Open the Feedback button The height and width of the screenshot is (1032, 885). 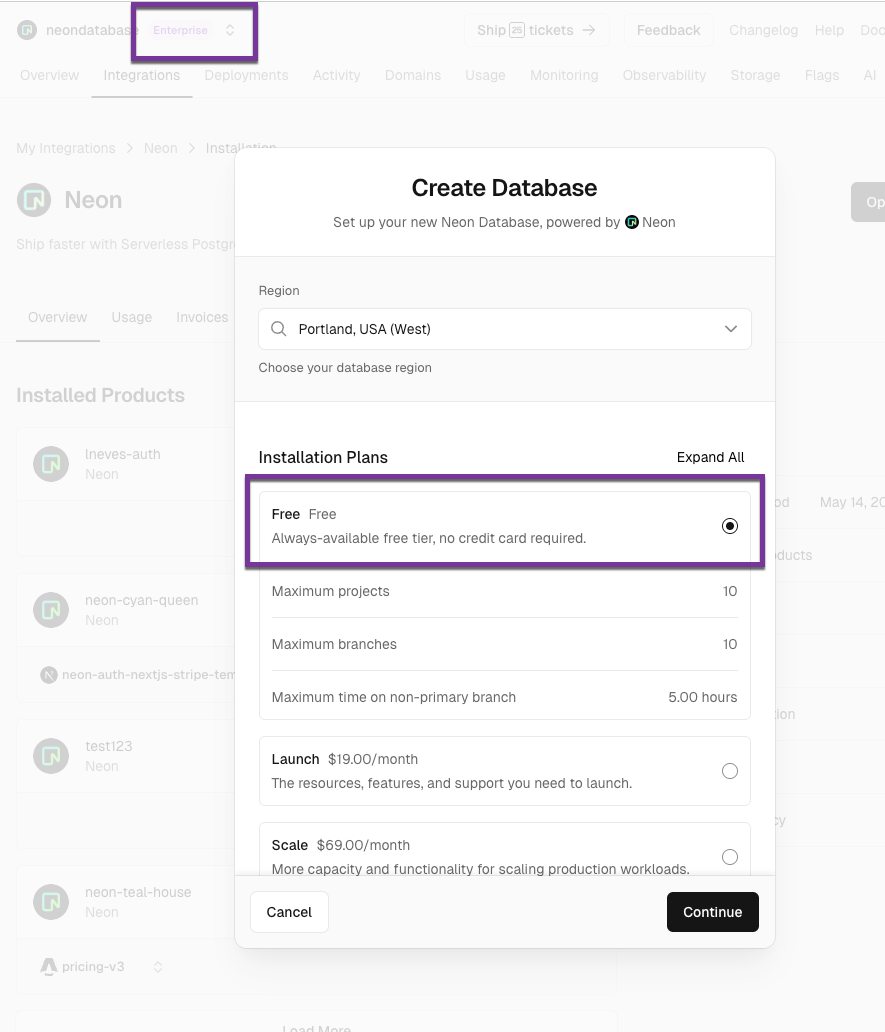(x=669, y=30)
